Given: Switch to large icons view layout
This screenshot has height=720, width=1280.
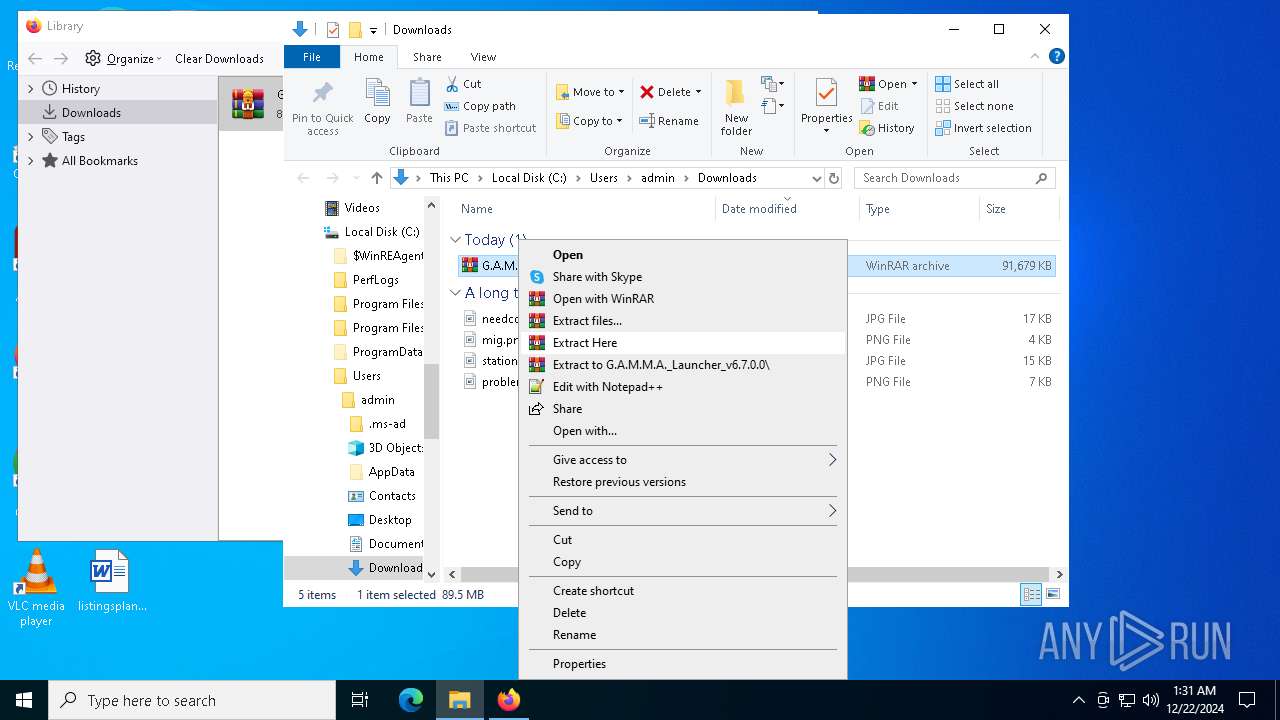Looking at the screenshot, I should pyautogui.click(x=1052, y=595).
